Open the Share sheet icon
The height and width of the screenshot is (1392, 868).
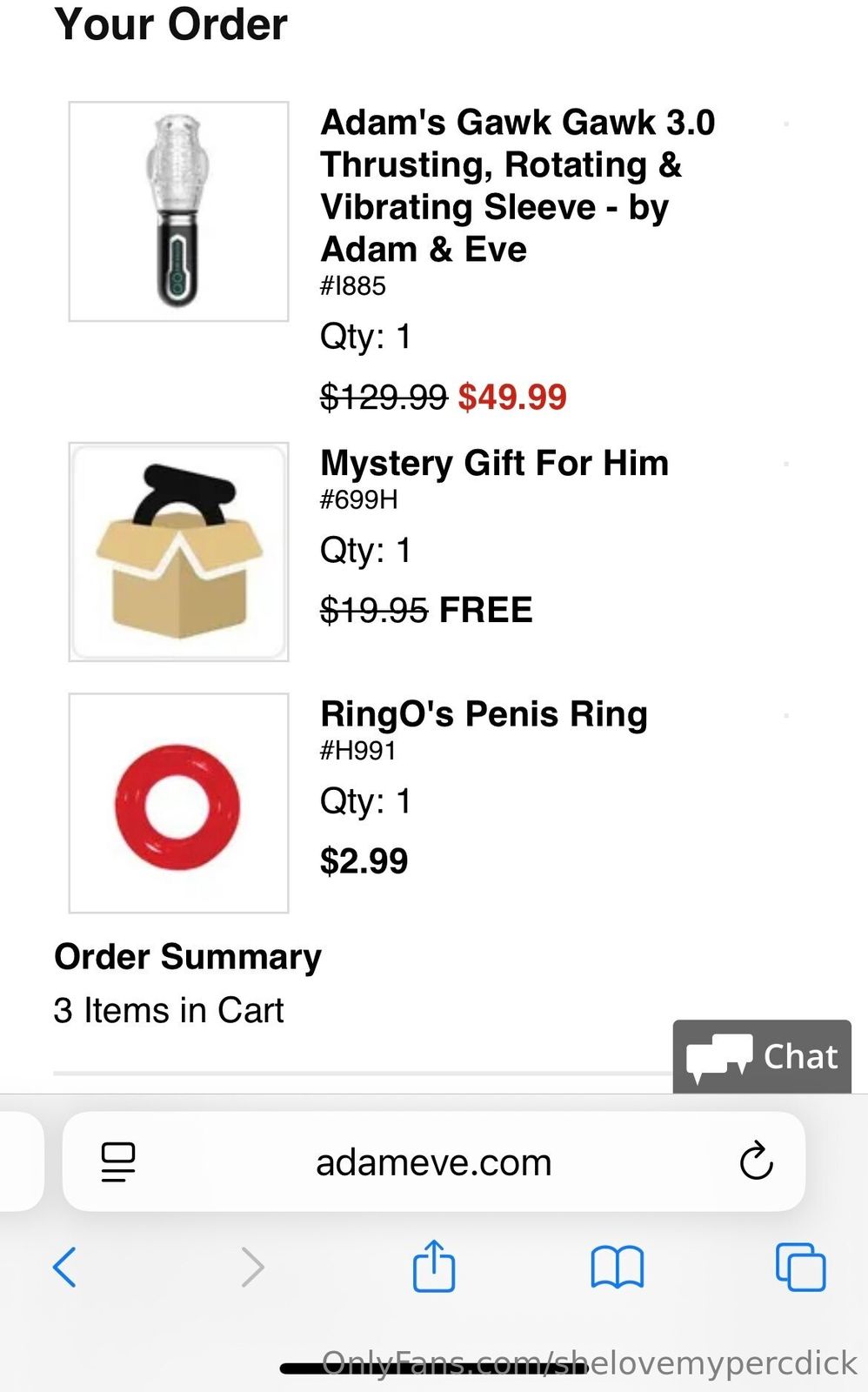coord(434,1266)
